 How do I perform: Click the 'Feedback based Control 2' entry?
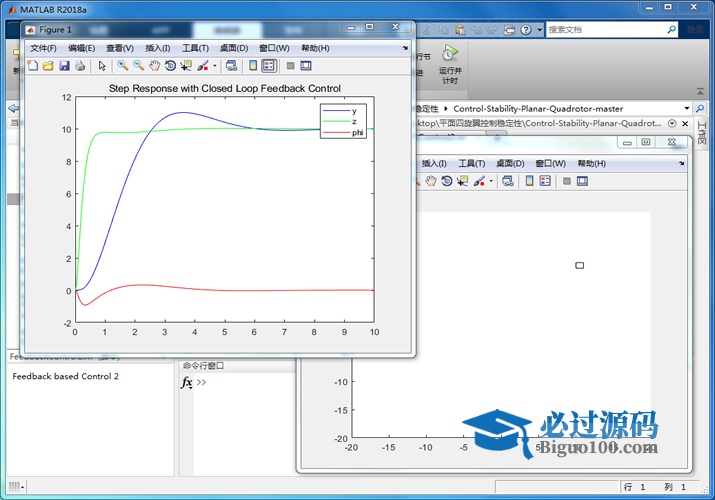tap(65, 377)
